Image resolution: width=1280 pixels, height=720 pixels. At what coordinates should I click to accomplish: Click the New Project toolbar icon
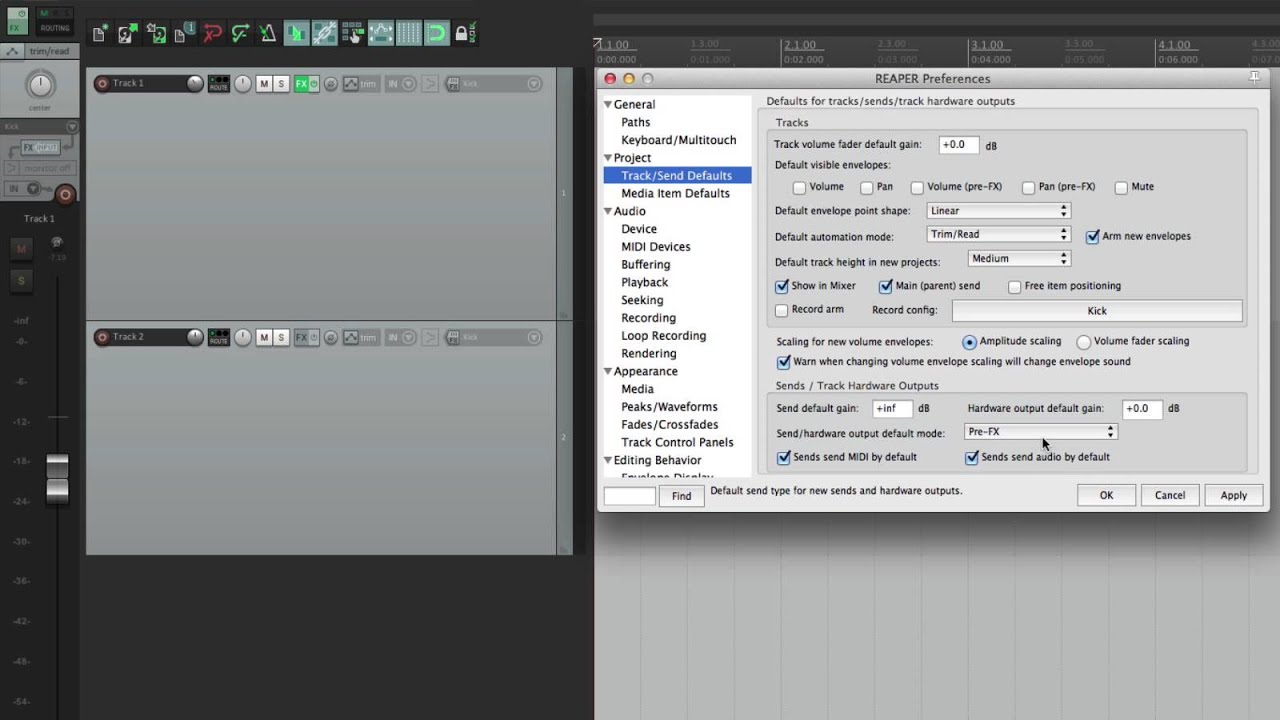click(99, 33)
